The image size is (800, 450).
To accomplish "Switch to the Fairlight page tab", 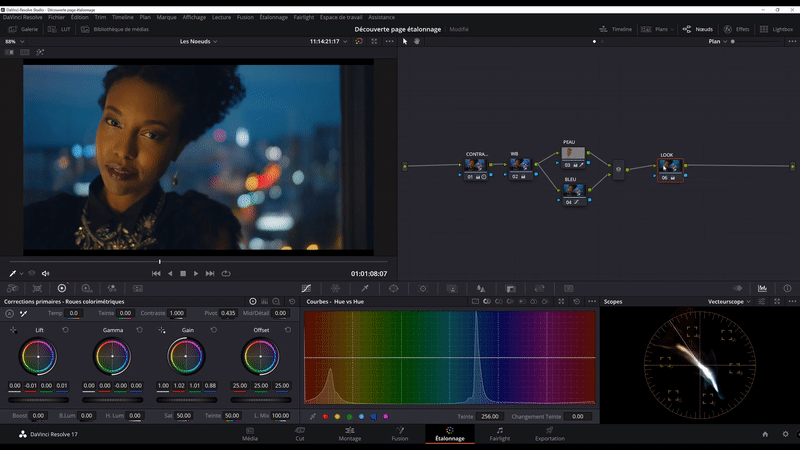I will pyautogui.click(x=500, y=434).
